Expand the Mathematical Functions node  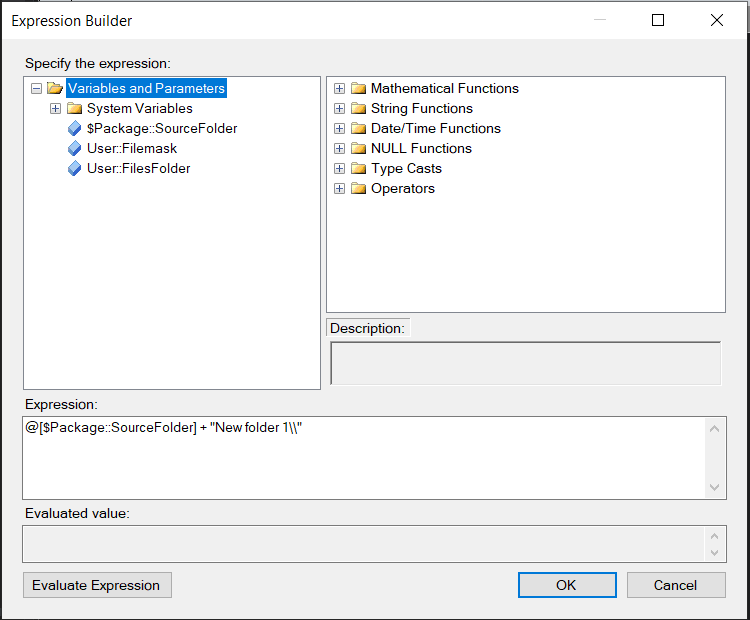tap(340, 89)
